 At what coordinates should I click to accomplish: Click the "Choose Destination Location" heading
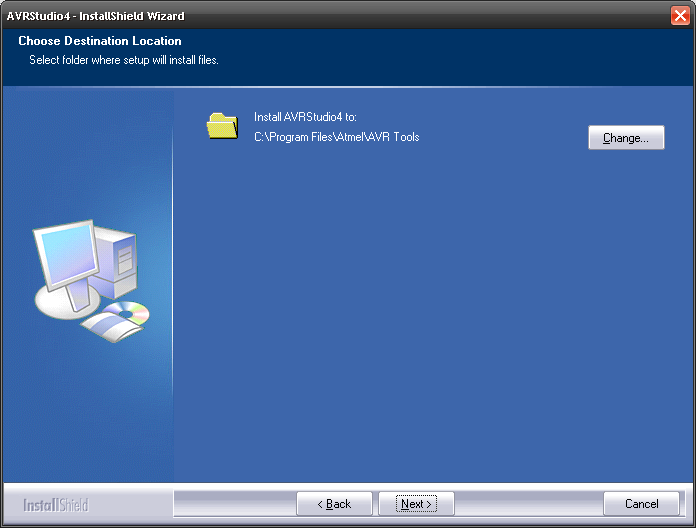pyautogui.click(x=100, y=42)
